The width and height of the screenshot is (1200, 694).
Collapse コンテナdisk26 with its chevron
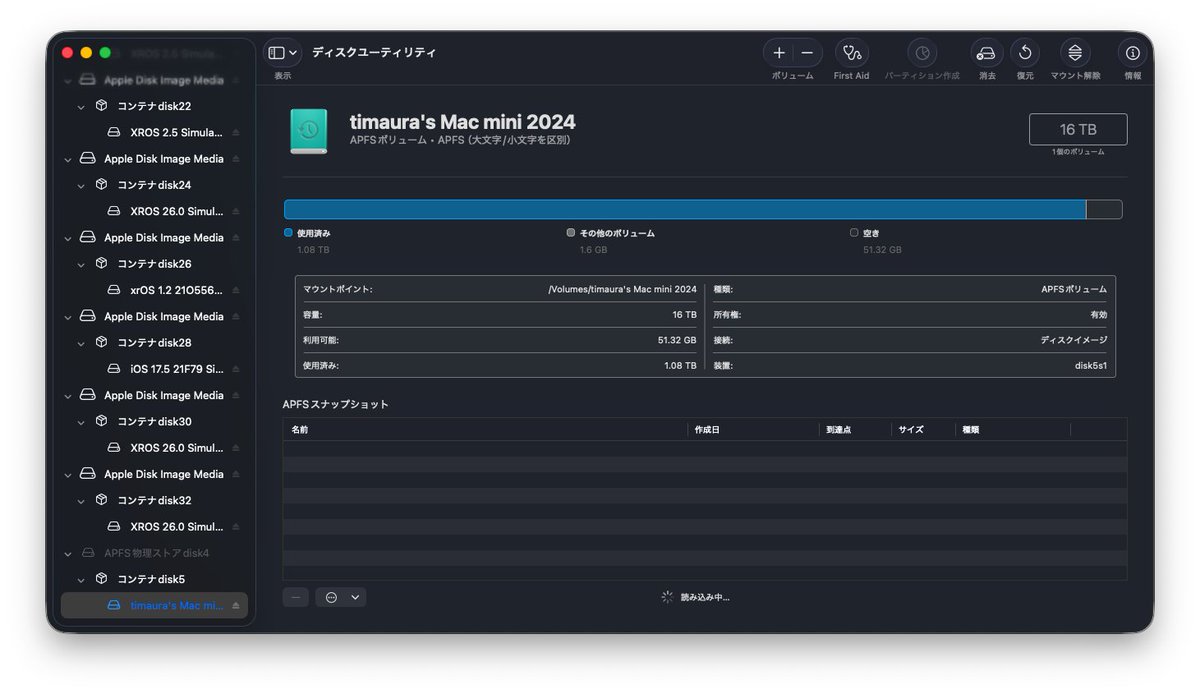[81, 264]
